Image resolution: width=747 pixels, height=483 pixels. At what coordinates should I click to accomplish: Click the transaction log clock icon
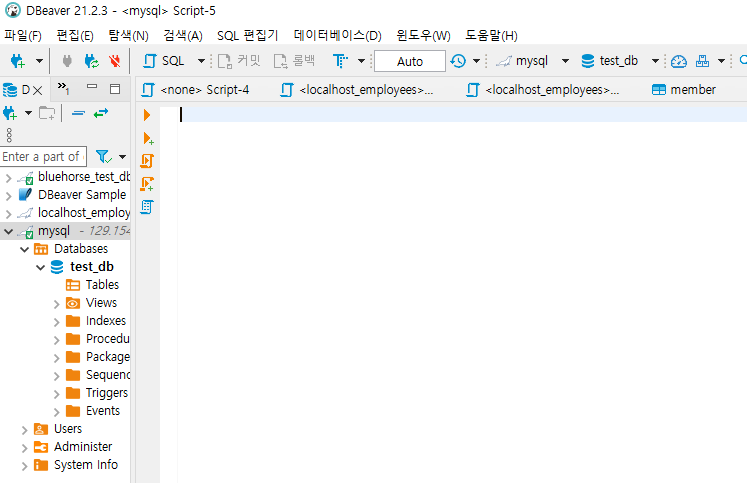(x=458, y=61)
